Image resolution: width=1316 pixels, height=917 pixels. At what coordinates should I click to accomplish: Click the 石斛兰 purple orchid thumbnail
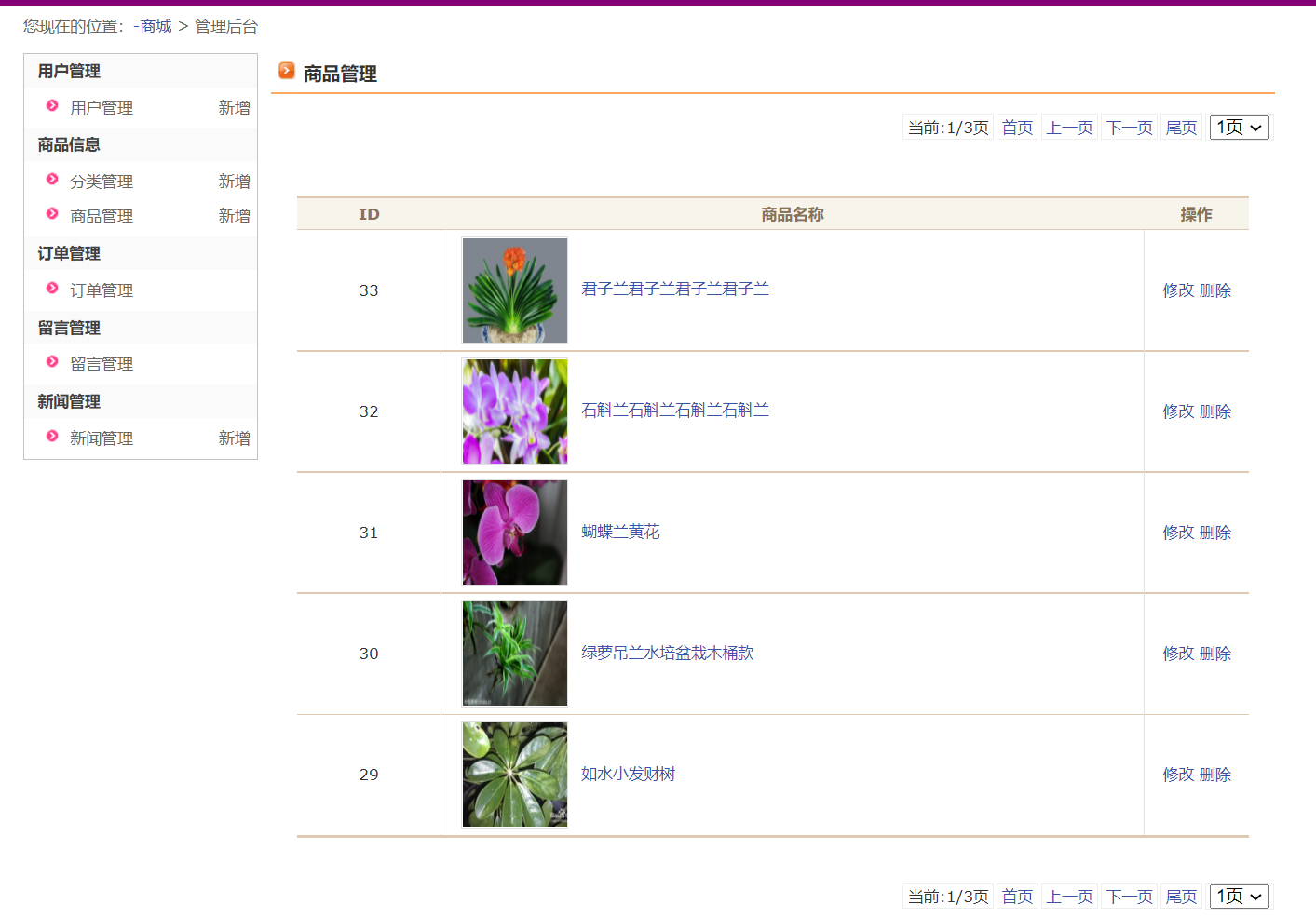click(x=515, y=411)
